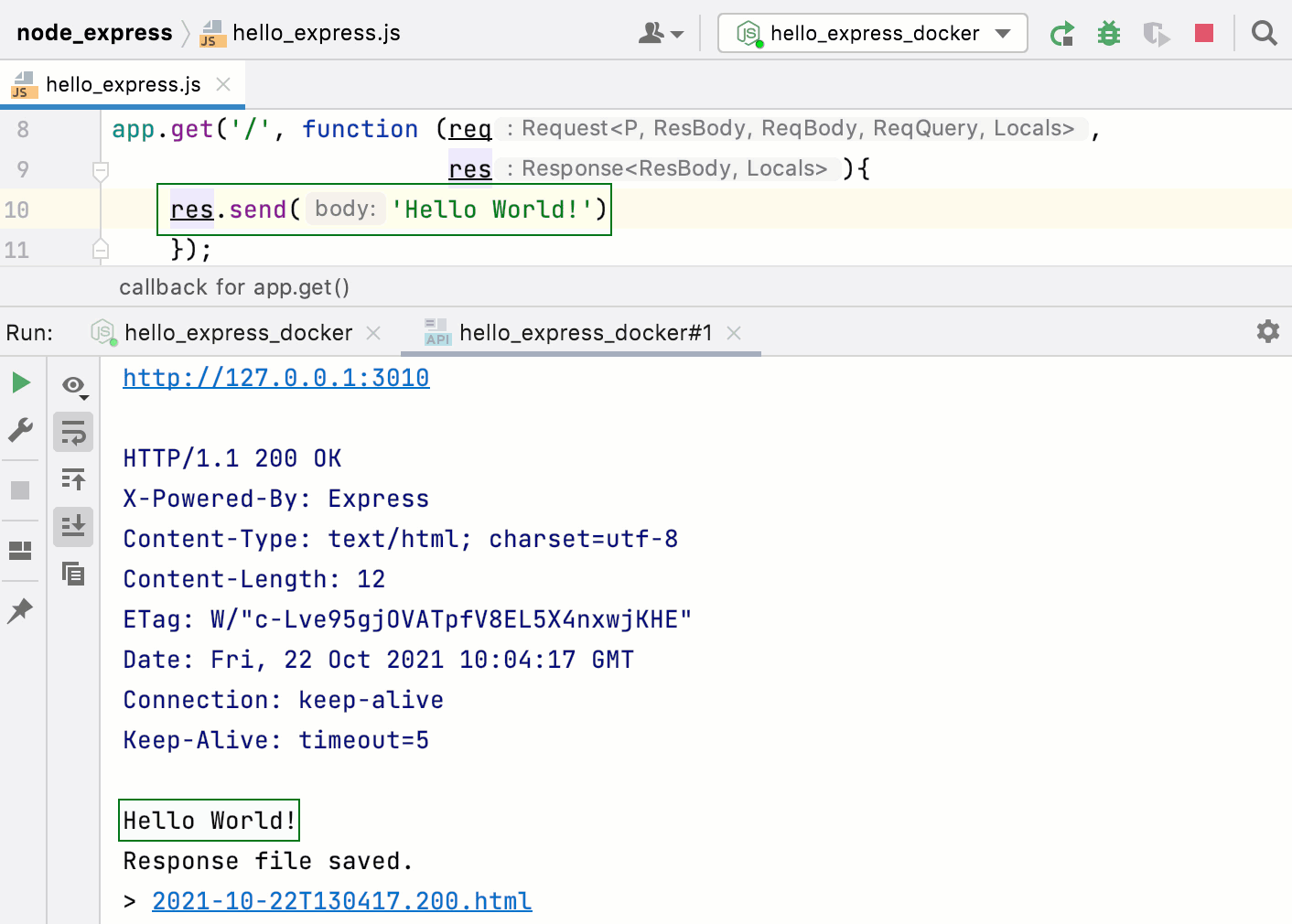This screenshot has height=924, width=1292.
Task: Open the http://127.0.0.1:3010 link
Action: pyautogui.click(x=275, y=377)
